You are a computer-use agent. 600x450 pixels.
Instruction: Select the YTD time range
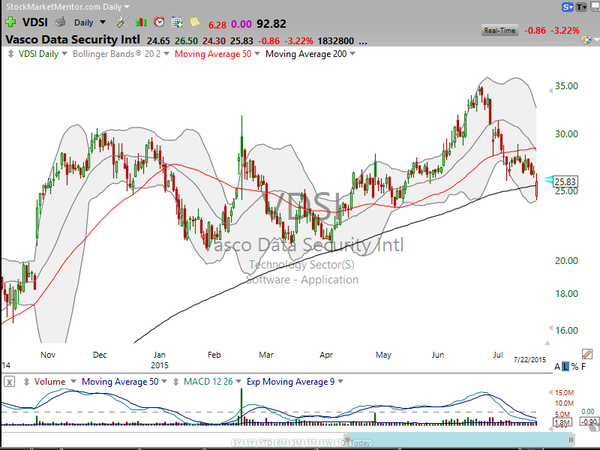coord(265,443)
